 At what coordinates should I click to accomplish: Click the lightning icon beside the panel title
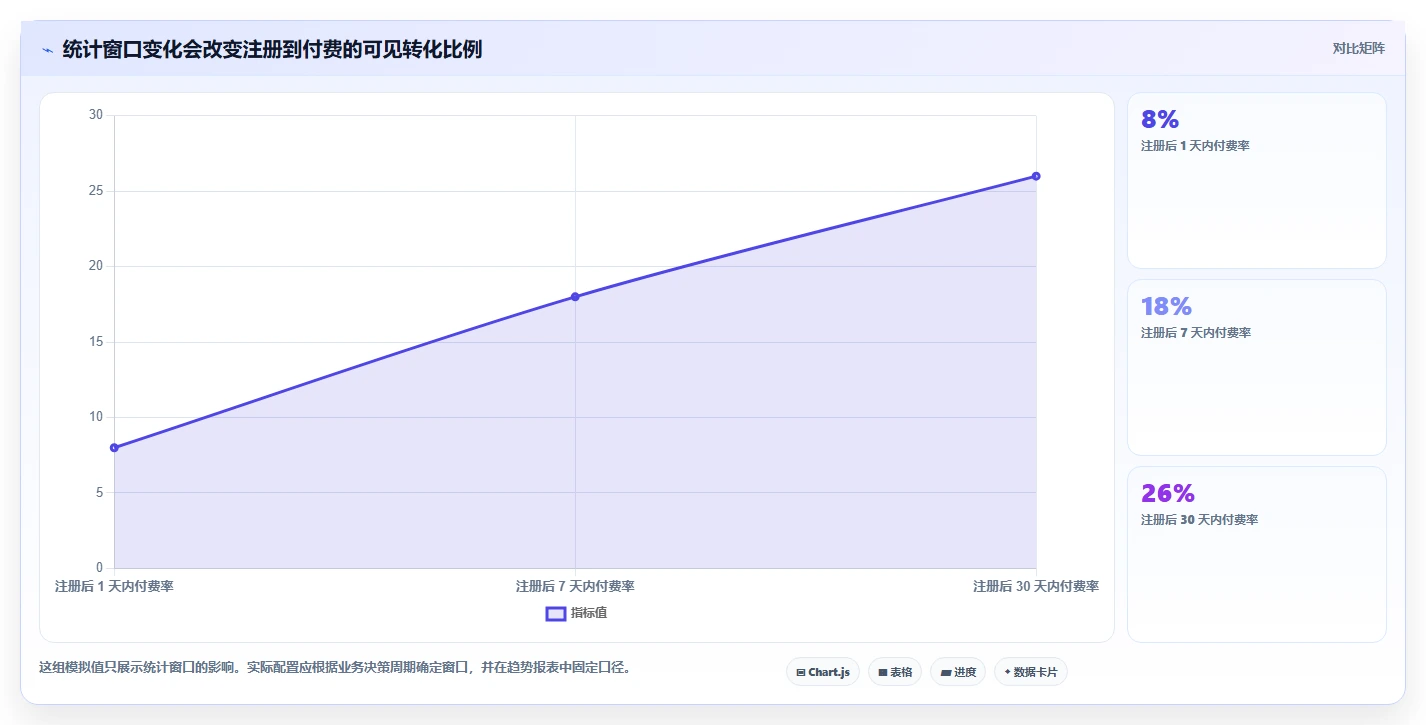(x=47, y=50)
